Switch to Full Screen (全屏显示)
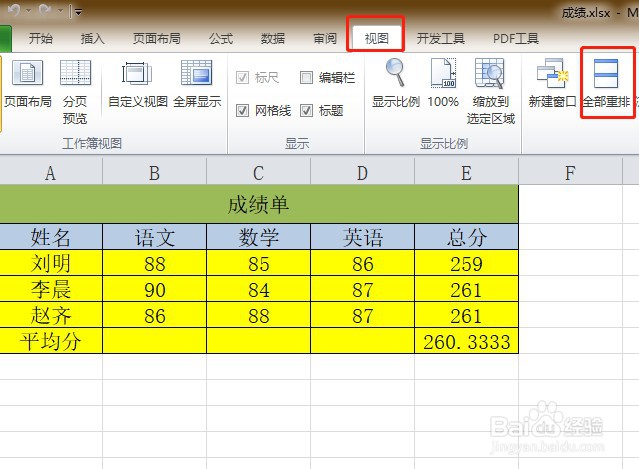This screenshot has height=469, width=639. click(197, 84)
